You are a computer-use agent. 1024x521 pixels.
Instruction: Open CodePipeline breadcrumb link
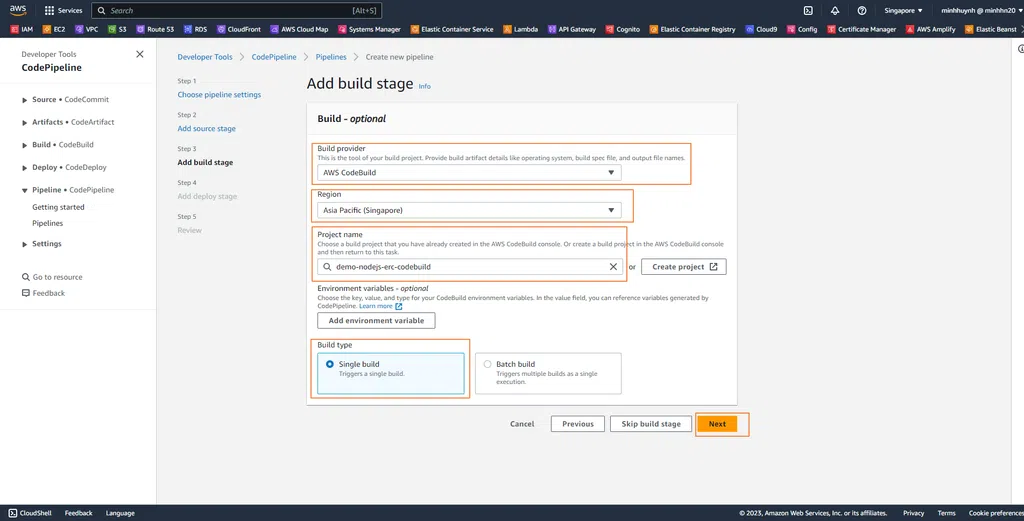click(x=274, y=57)
